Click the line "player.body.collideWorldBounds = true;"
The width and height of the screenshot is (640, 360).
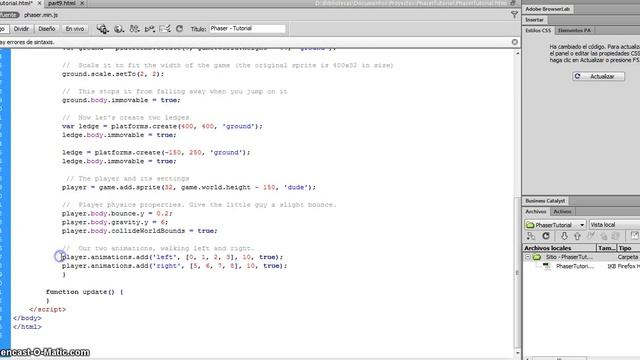tap(140, 231)
